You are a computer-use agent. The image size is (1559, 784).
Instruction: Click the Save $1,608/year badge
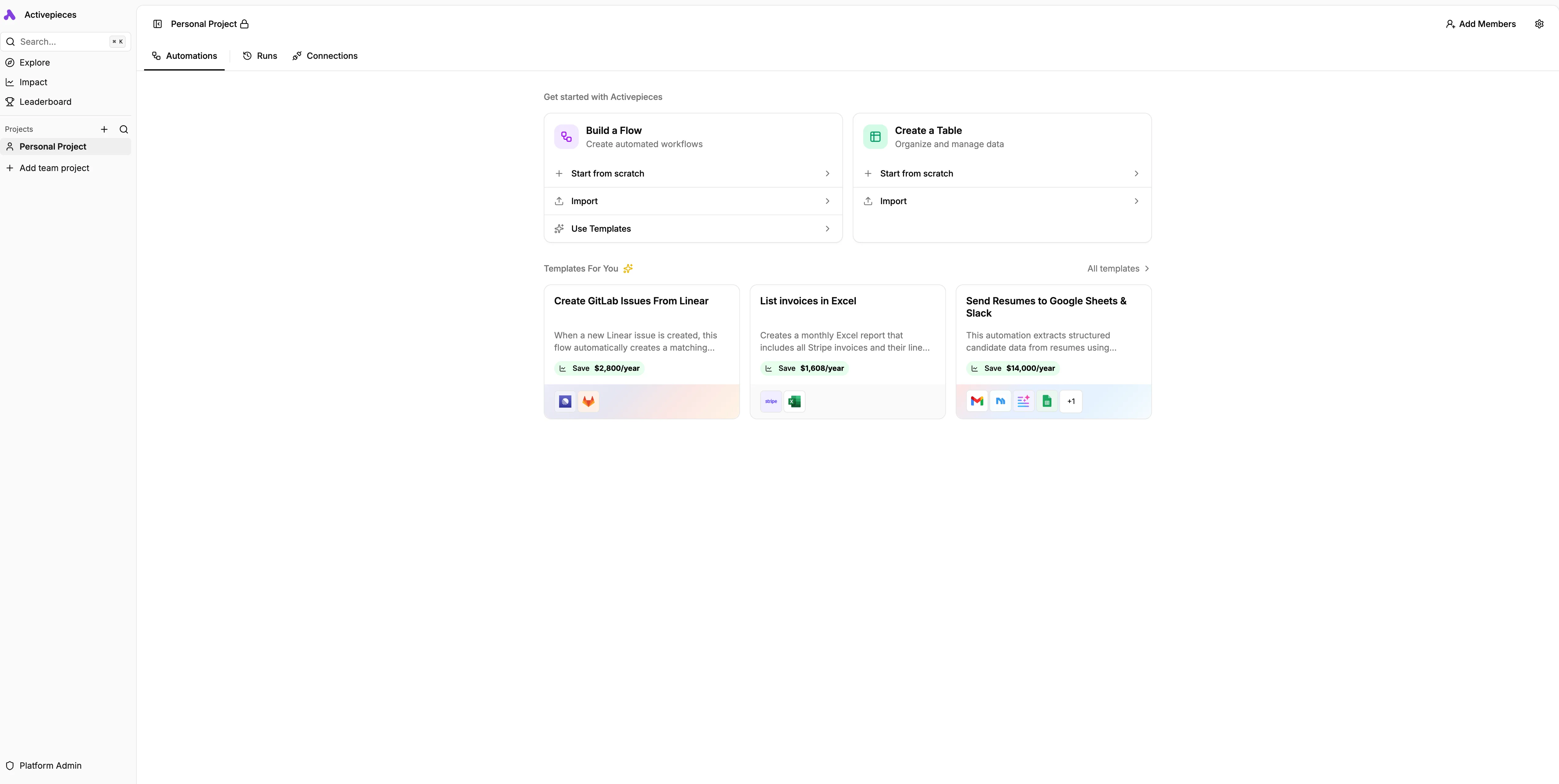point(804,368)
